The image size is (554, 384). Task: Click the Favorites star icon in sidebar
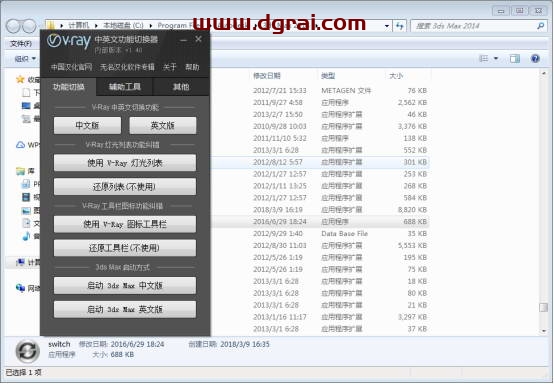[x=20, y=79]
